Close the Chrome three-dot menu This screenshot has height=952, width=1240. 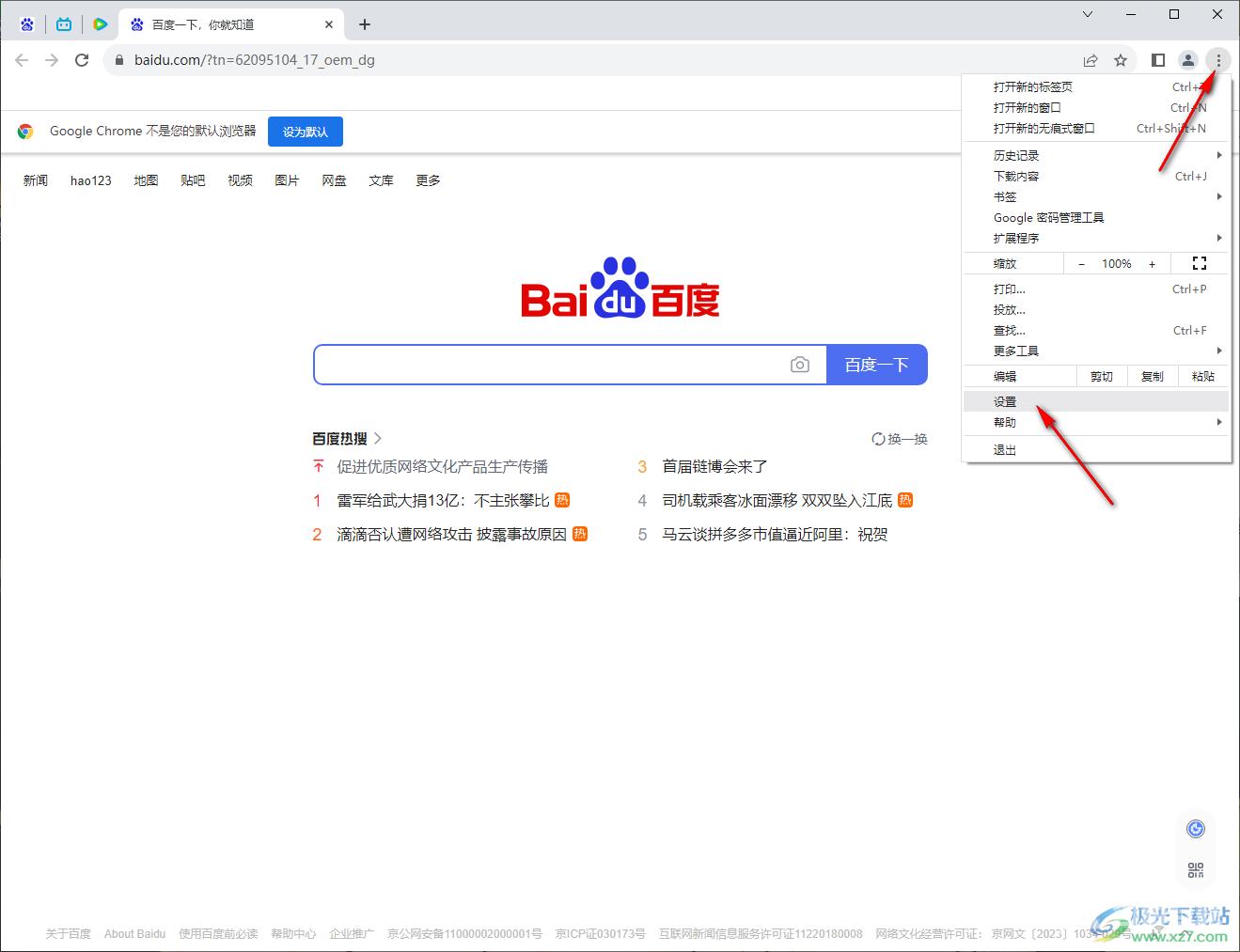tap(1218, 60)
